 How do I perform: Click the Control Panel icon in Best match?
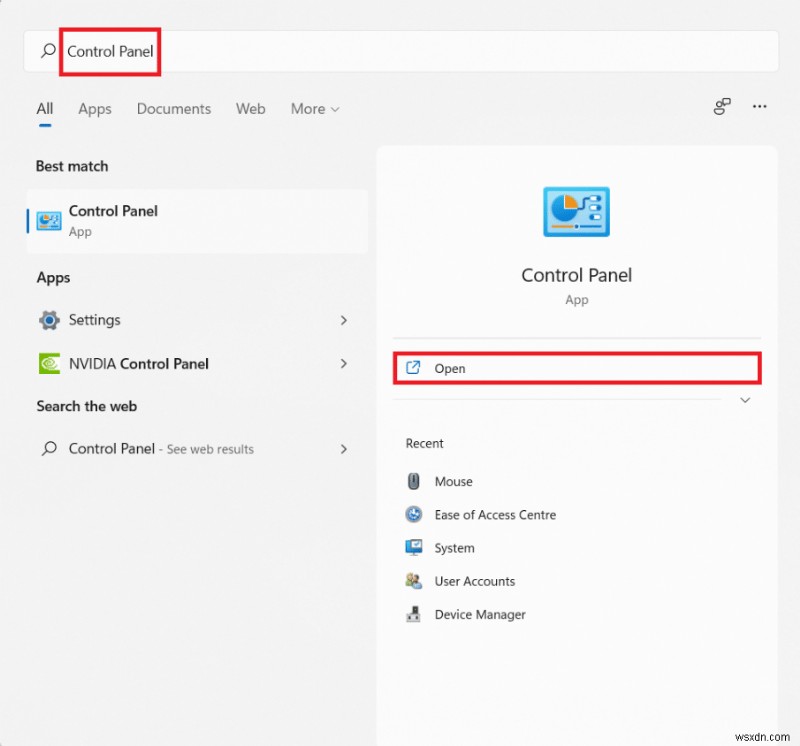pyautogui.click(x=48, y=221)
